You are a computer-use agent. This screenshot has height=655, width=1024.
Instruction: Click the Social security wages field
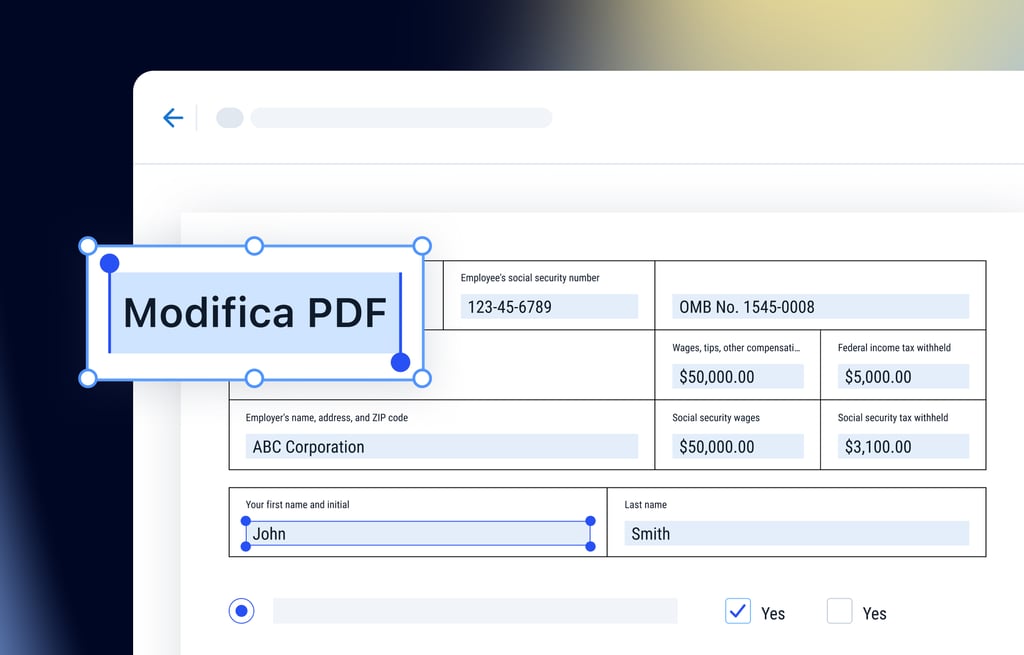click(737, 447)
